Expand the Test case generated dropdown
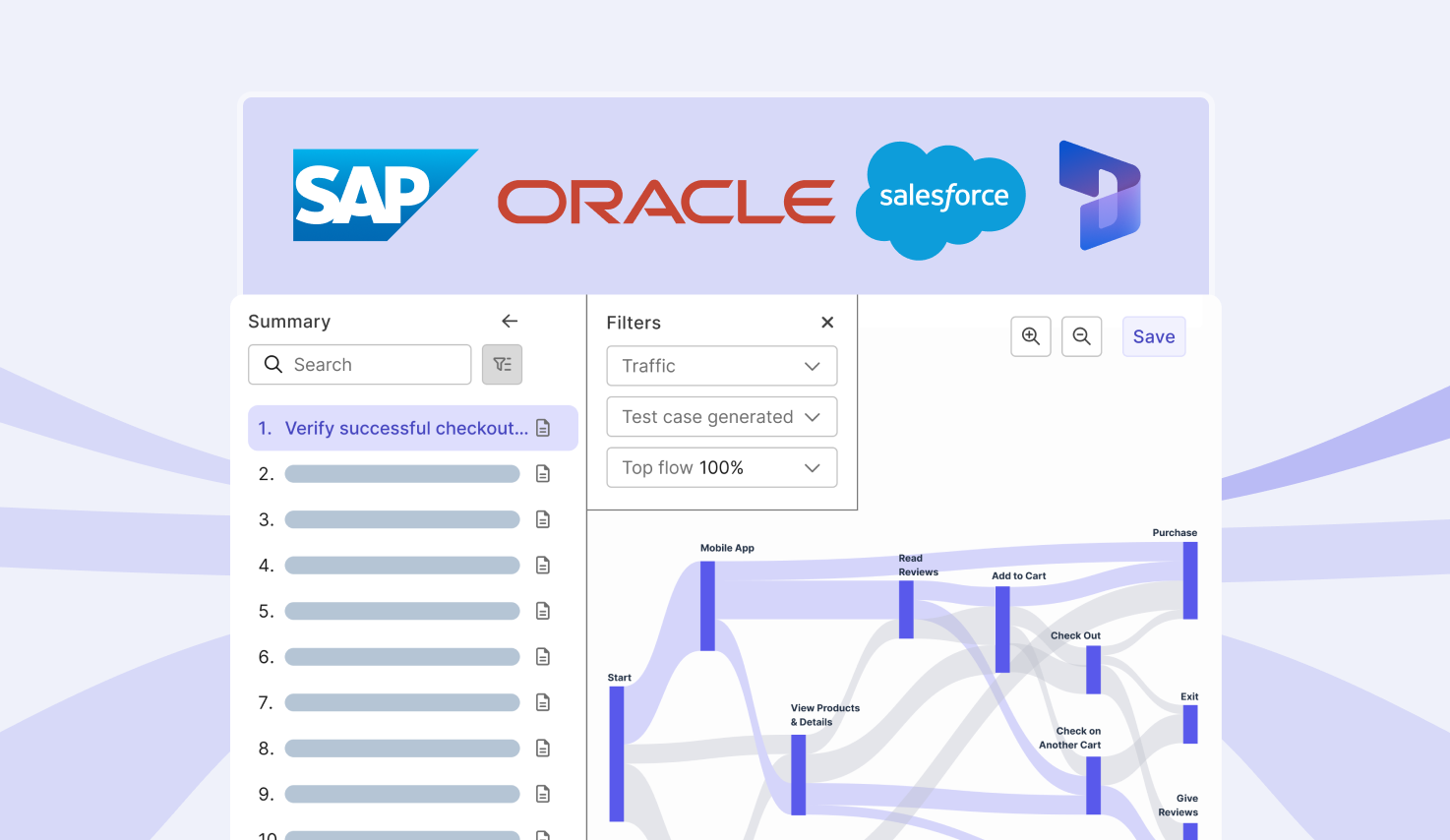The width and height of the screenshot is (1450, 840). point(722,417)
